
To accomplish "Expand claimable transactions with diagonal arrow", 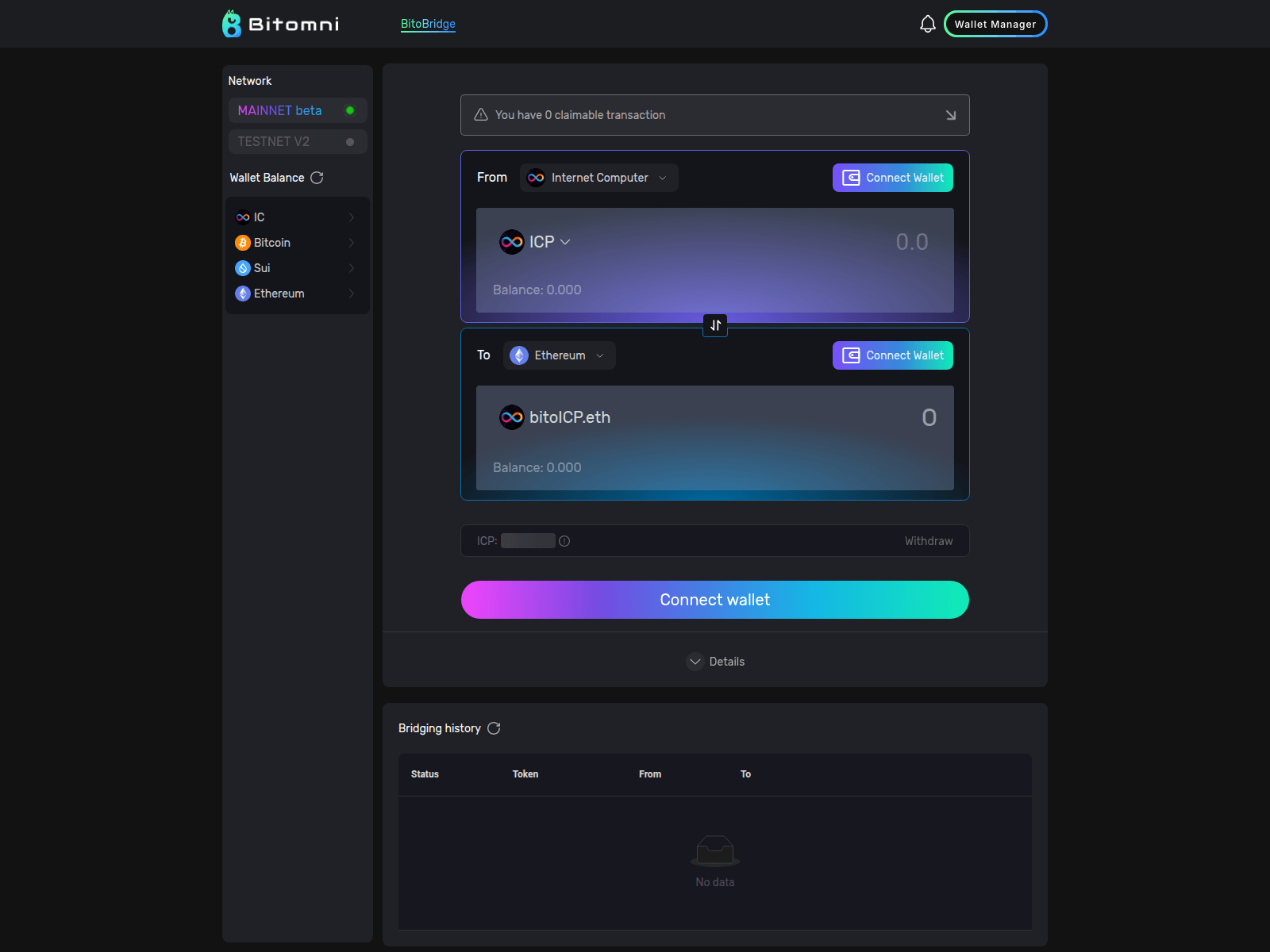I will [951, 115].
